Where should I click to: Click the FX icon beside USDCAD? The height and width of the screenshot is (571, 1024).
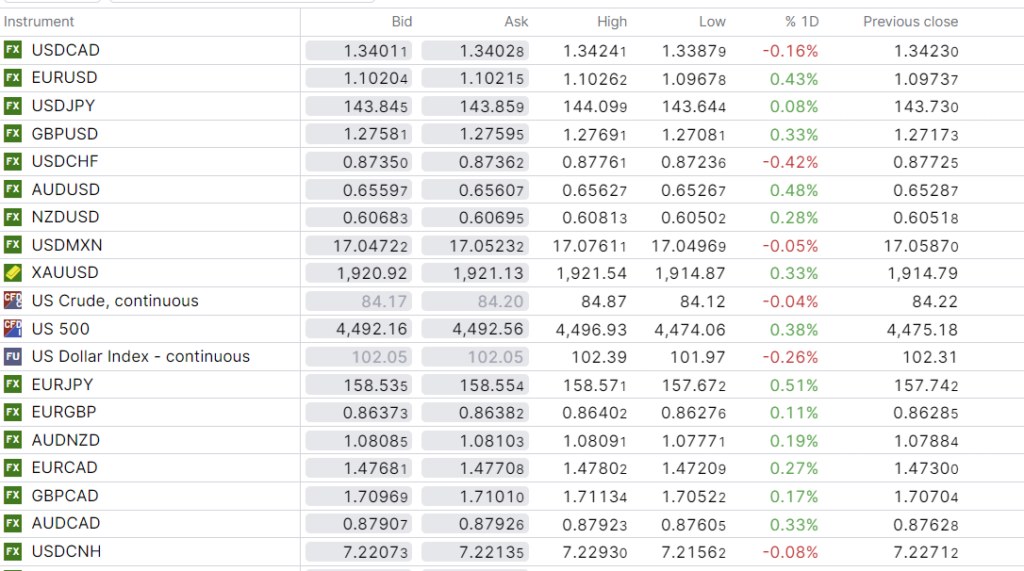point(13,50)
